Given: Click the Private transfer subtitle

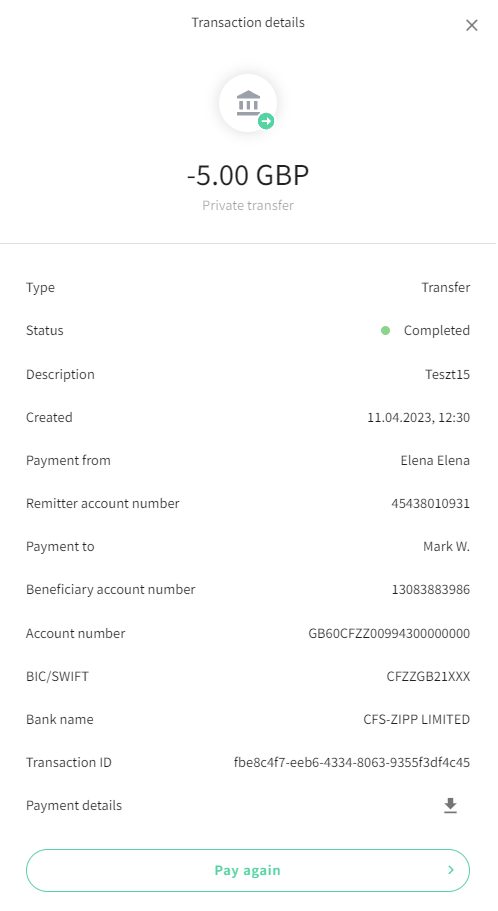Looking at the screenshot, I should 248,205.
